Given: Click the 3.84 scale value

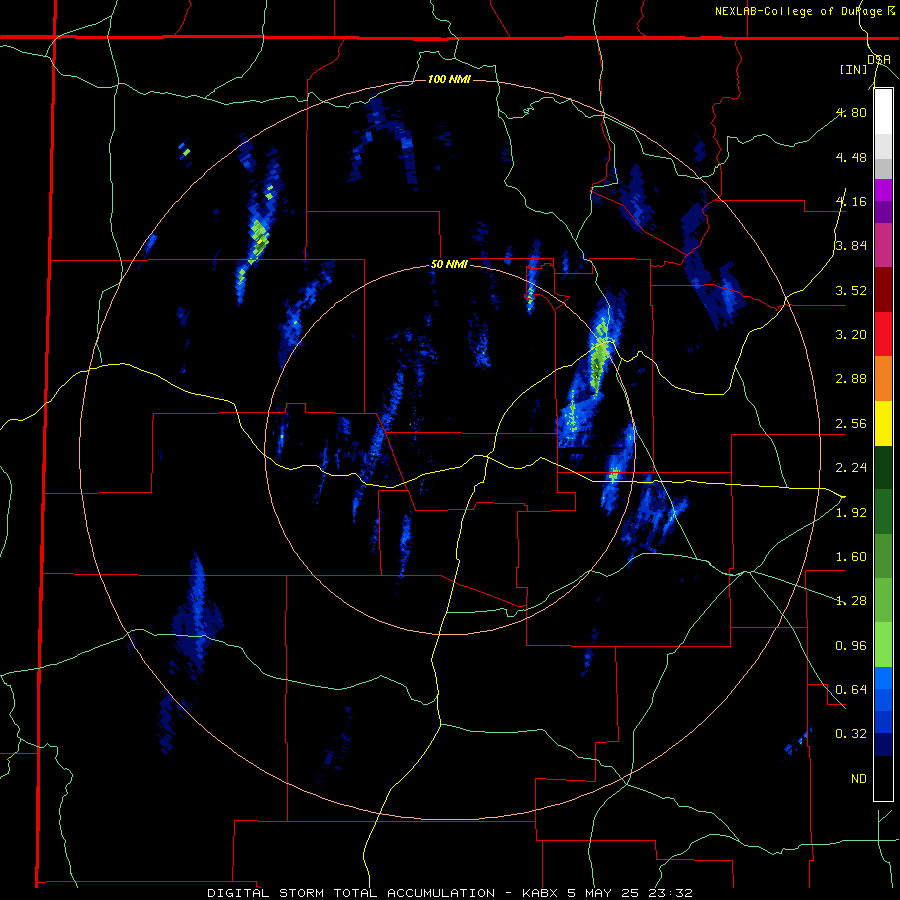Looking at the screenshot, I should point(851,246).
